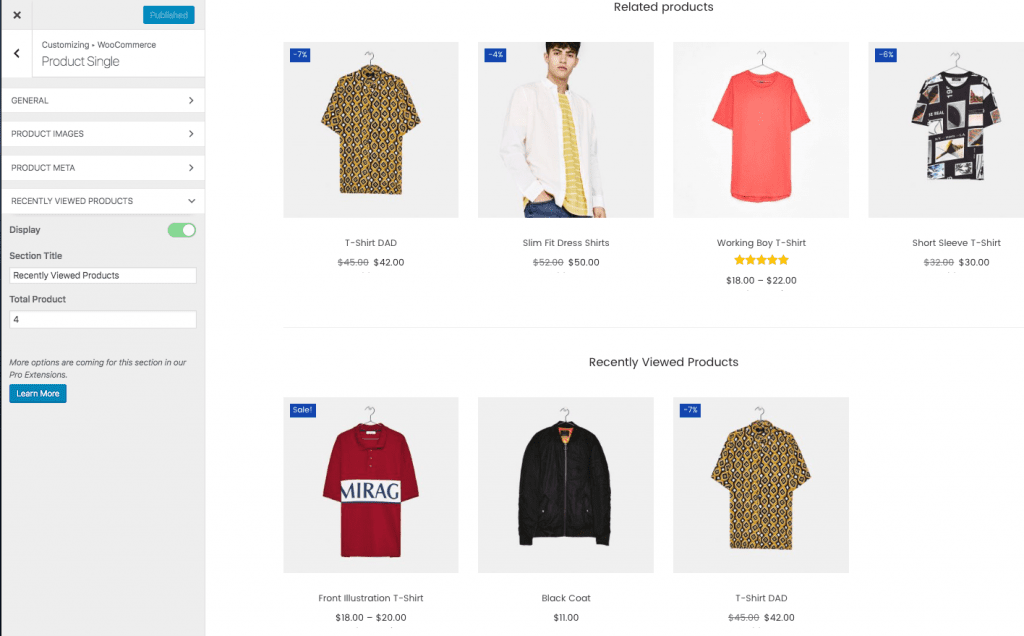Open the Short Sleeve T-Shirt title link
1024x636 pixels.
tap(955, 243)
